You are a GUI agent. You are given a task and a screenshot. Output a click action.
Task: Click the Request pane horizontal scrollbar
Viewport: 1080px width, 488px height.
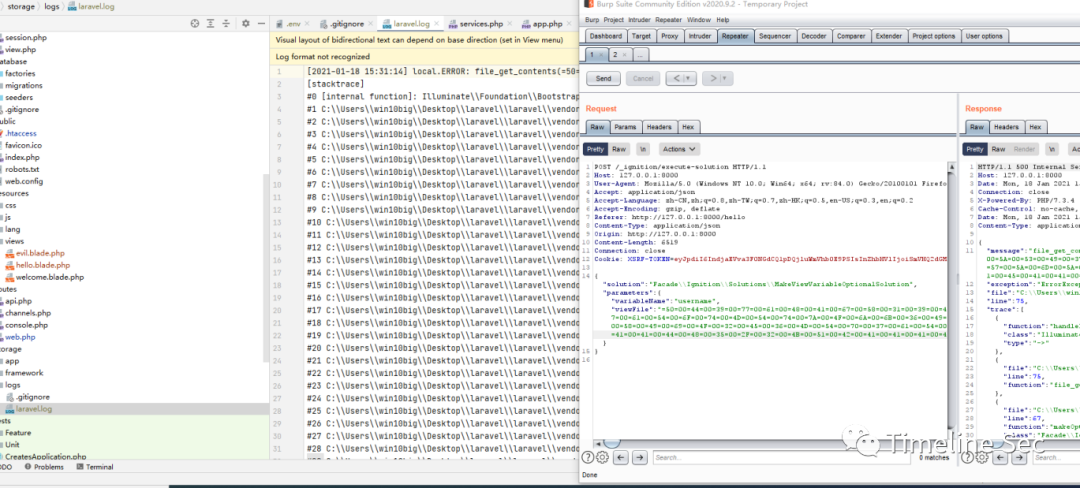coord(770,443)
